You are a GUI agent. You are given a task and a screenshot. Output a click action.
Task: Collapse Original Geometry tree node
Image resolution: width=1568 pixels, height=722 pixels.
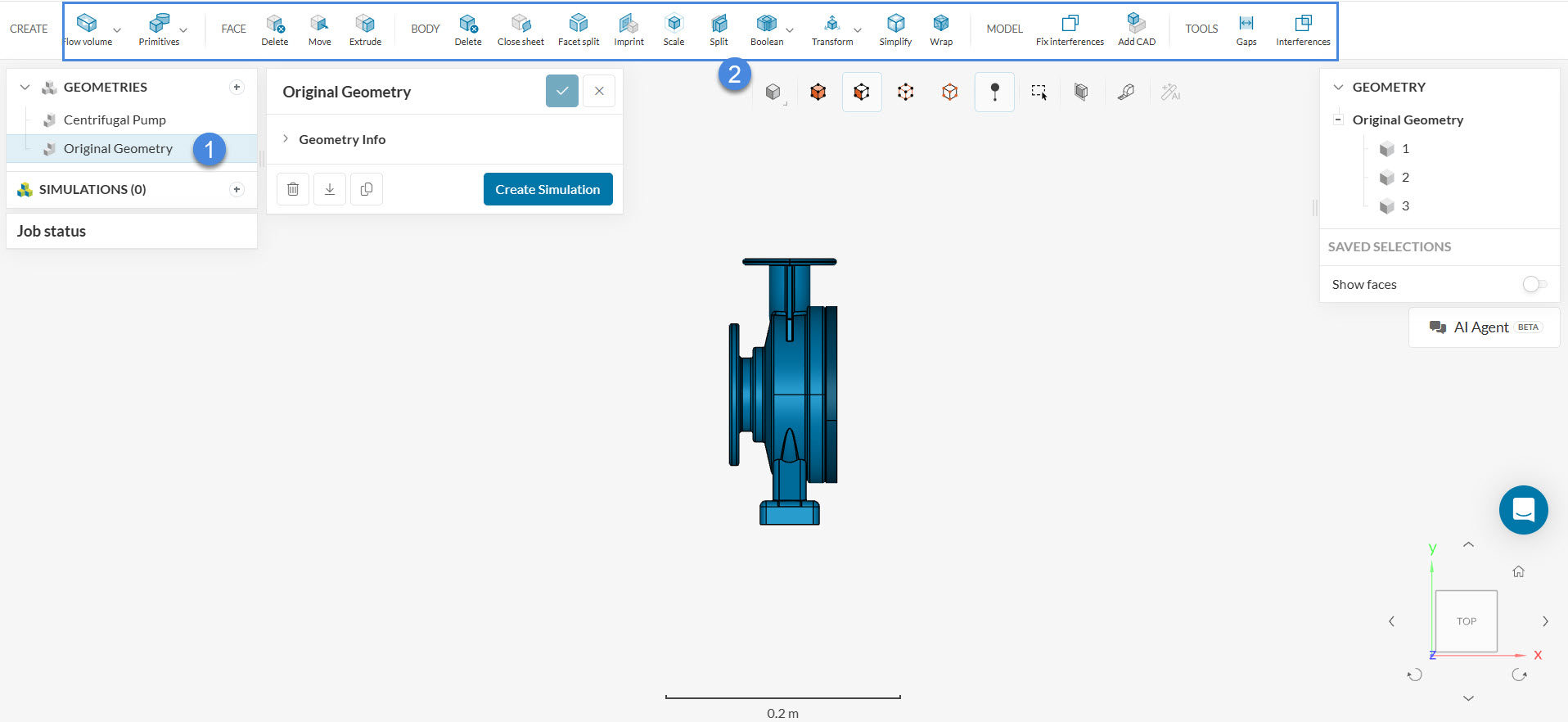click(1338, 120)
